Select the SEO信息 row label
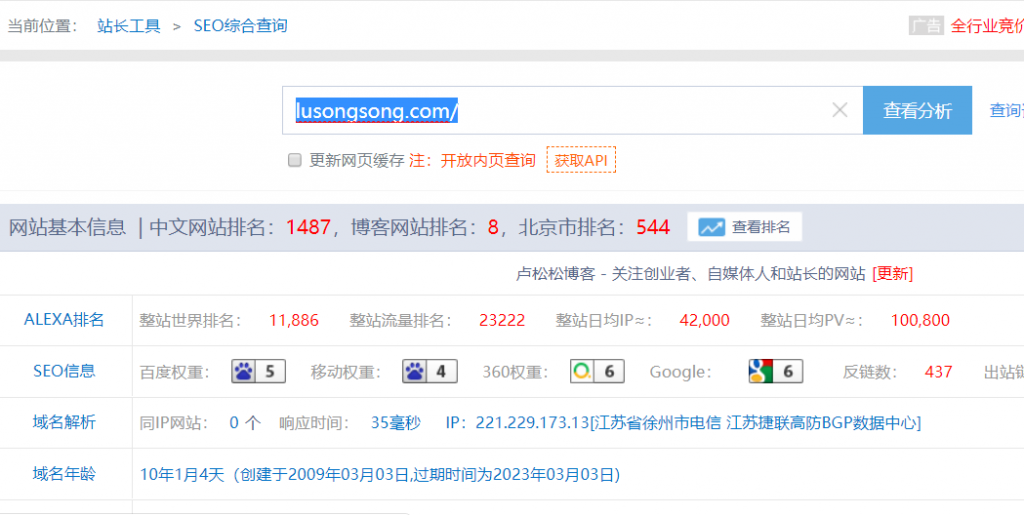This screenshot has height=515, width=1024. point(64,371)
